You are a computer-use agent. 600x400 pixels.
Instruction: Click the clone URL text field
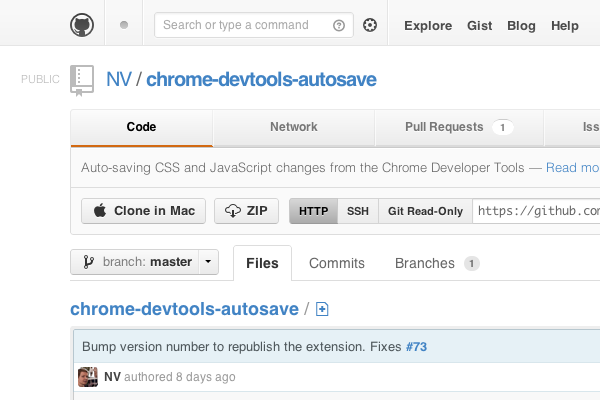click(x=536, y=211)
